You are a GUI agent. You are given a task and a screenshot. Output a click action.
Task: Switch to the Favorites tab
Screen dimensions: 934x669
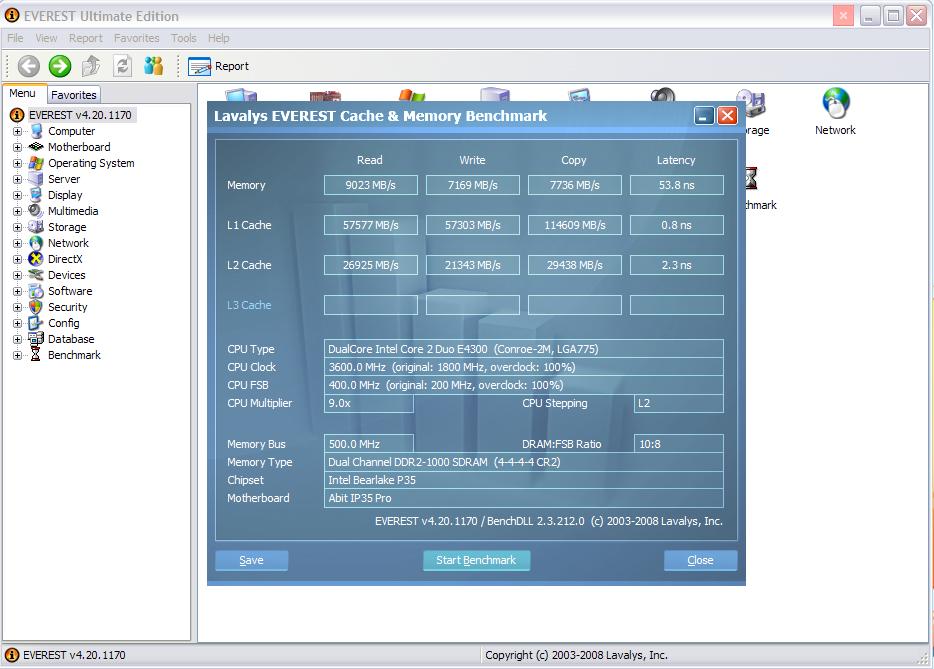pos(73,95)
